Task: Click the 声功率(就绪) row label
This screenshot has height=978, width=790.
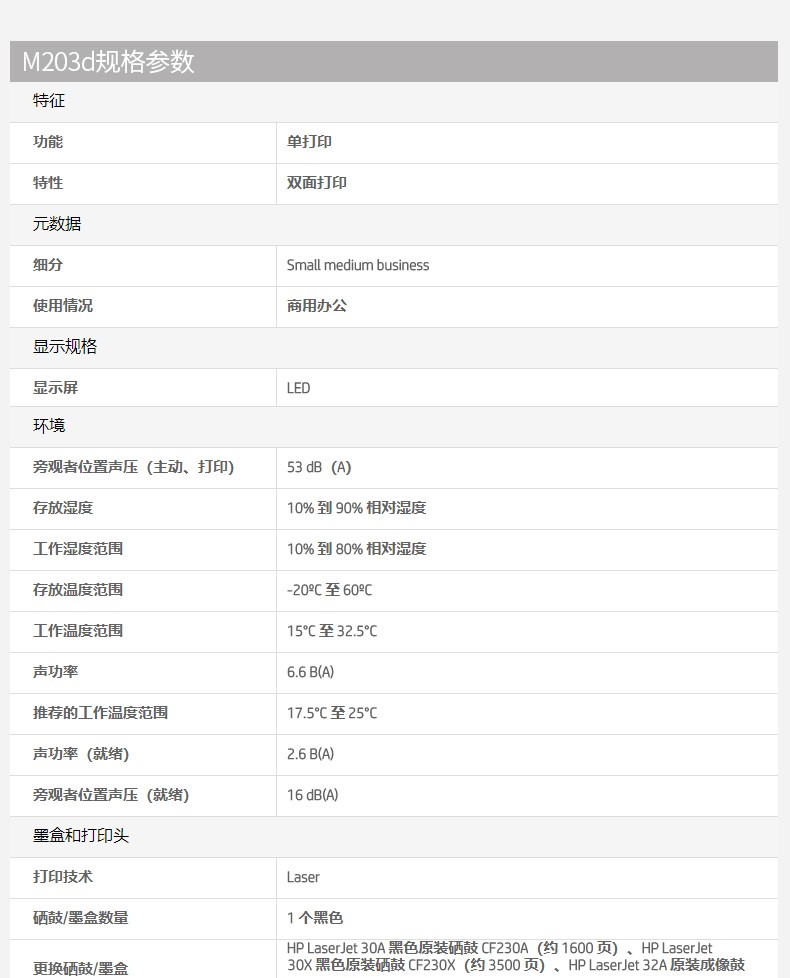Action: click(x=81, y=754)
